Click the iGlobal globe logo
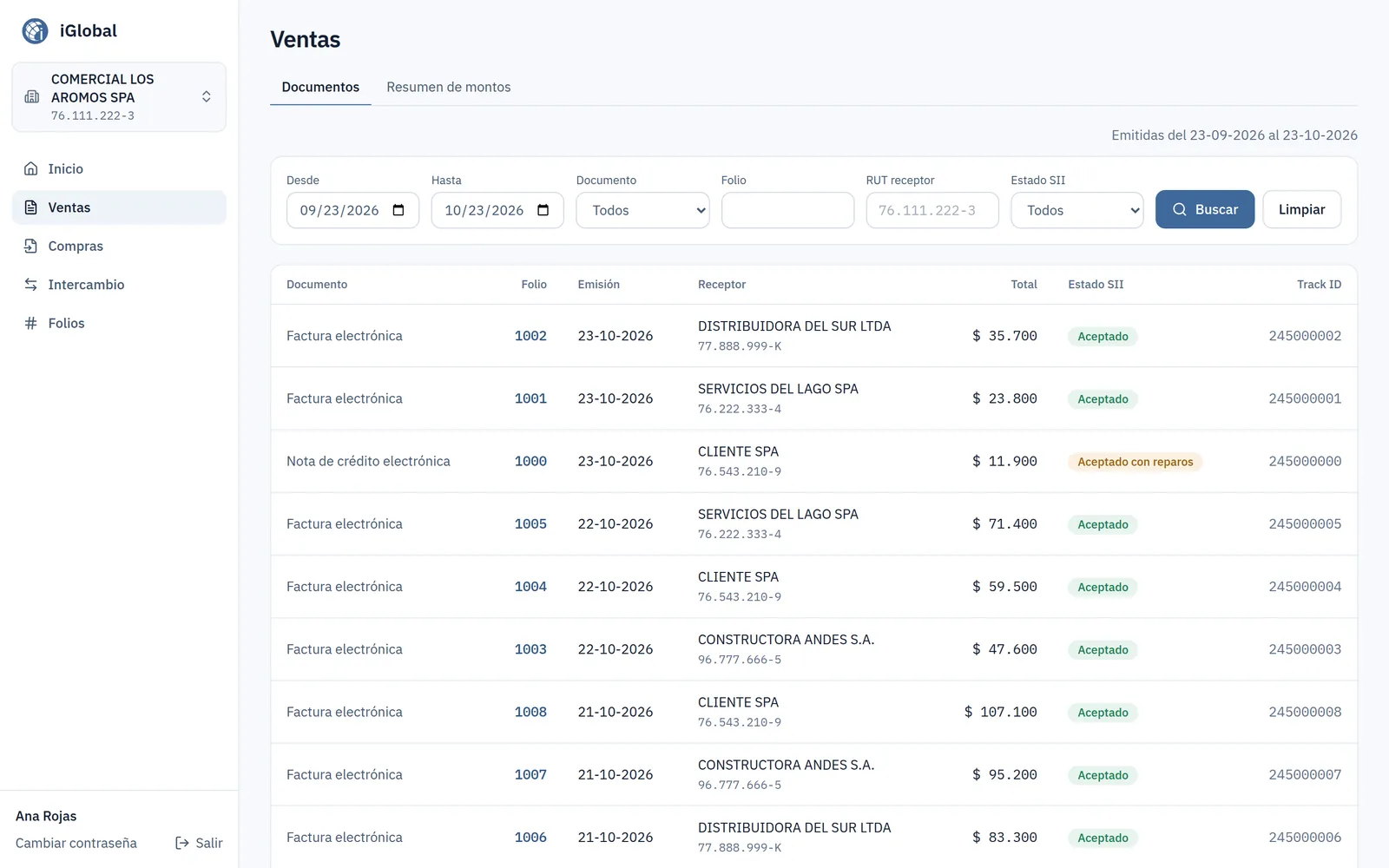1389x868 pixels. [35, 31]
